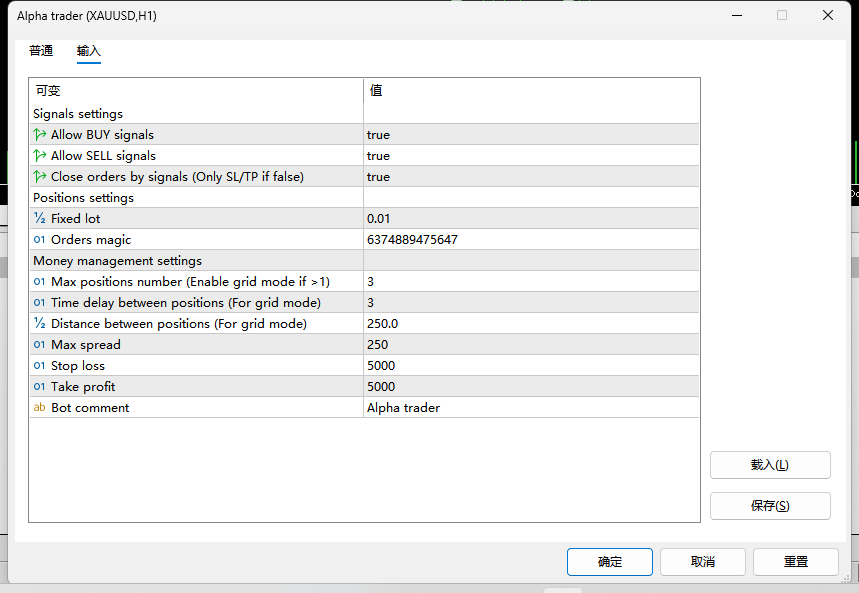Minimize the Alpha trader dialog window
The width and height of the screenshot is (859, 593).
[x=737, y=15]
